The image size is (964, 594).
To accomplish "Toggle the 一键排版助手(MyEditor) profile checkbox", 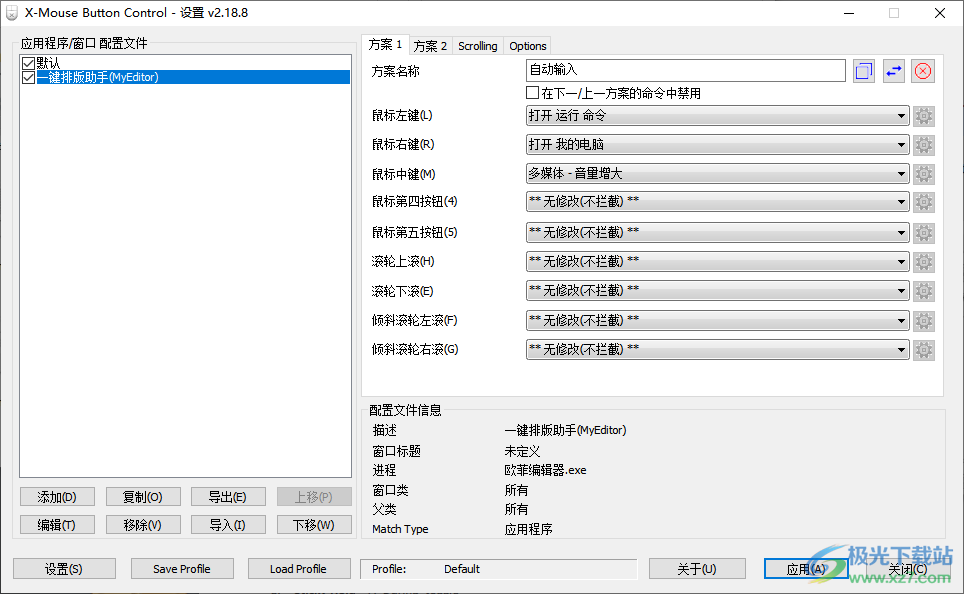I will 28,77.
